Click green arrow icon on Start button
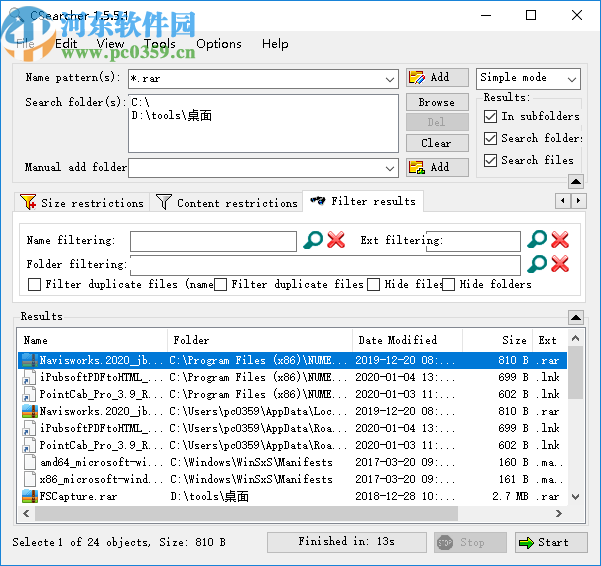Screen dimensions: 601x566 [x=526, y=543]
